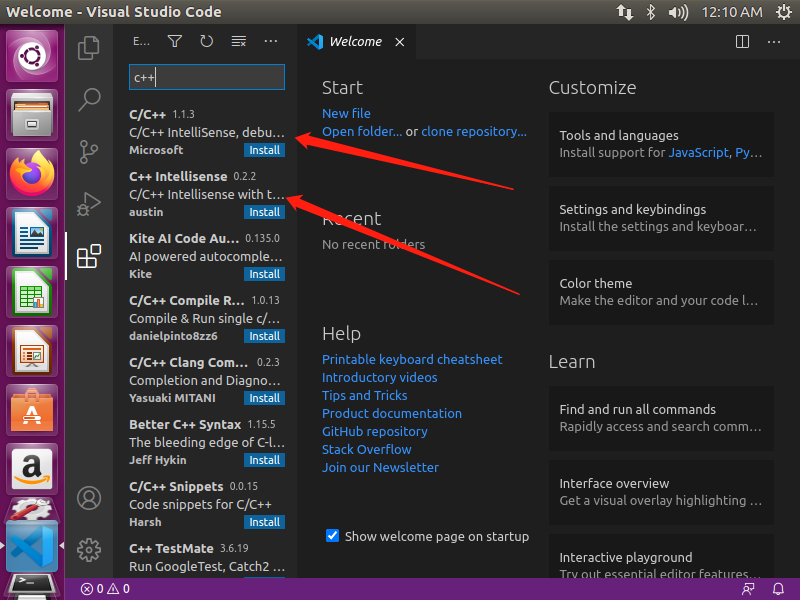This screenshot has height=600, width=800.
Task: Open the Manage gear menu
Action: pos(89,549)
